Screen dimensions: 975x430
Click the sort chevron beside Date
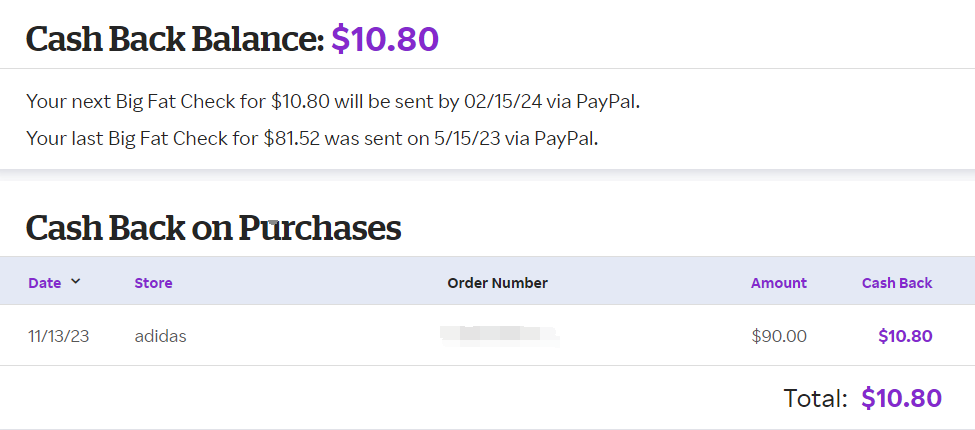[76, 282]
